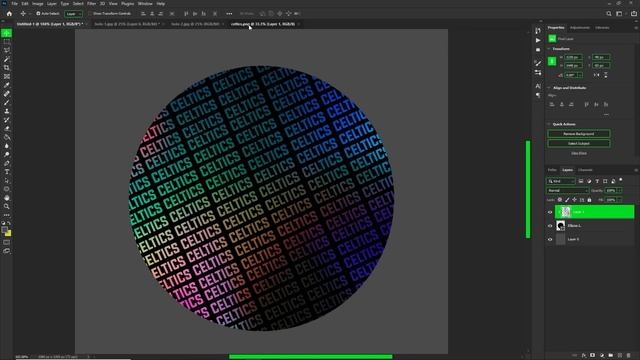Select the Eraser tool
Viewport: 640px width, 360px height.
click(7, 129)
